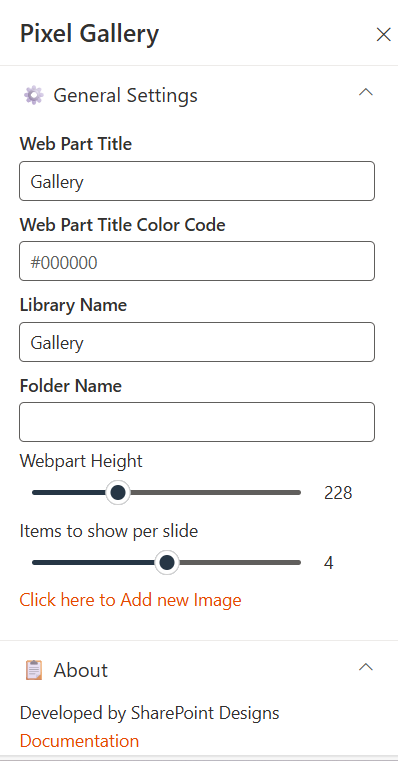
Task: Click the General Settings gear icon
Action: click(33, 95)
